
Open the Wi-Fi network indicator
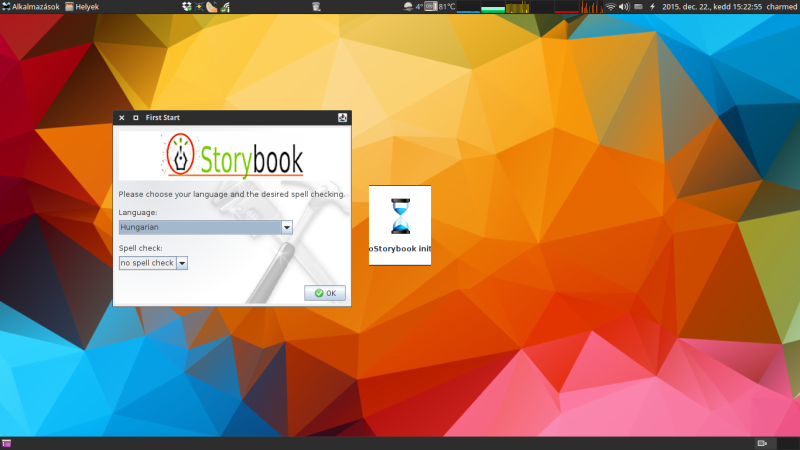(x=610, y=7)
